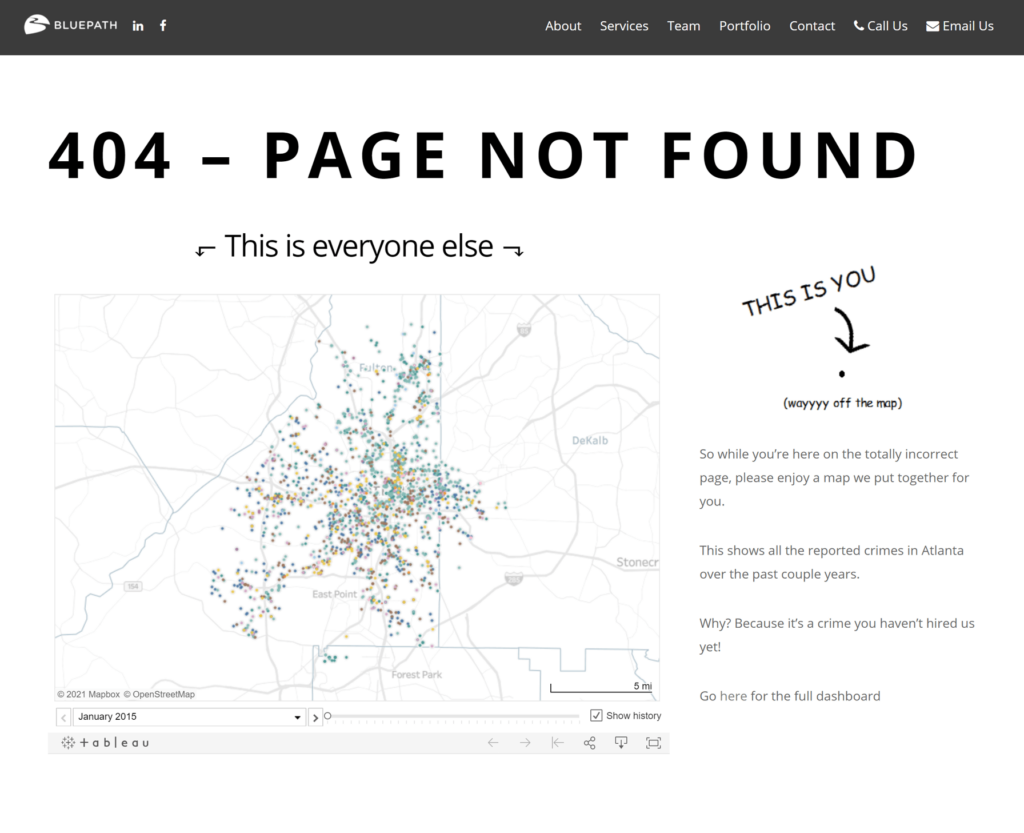Click the Email Us link
The height and width of the screenshot is (833, 1024).
click(960, 26)
